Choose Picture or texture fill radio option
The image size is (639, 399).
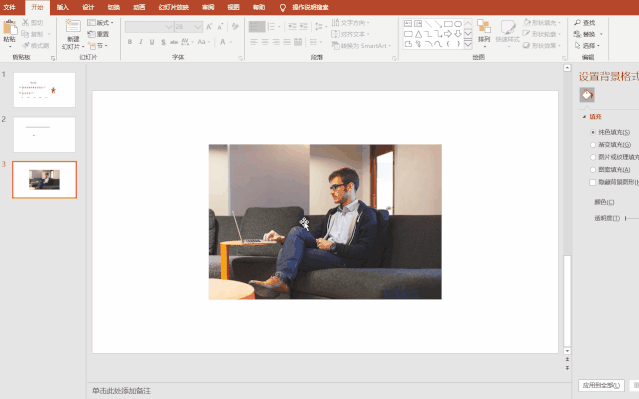pos(593,157)
